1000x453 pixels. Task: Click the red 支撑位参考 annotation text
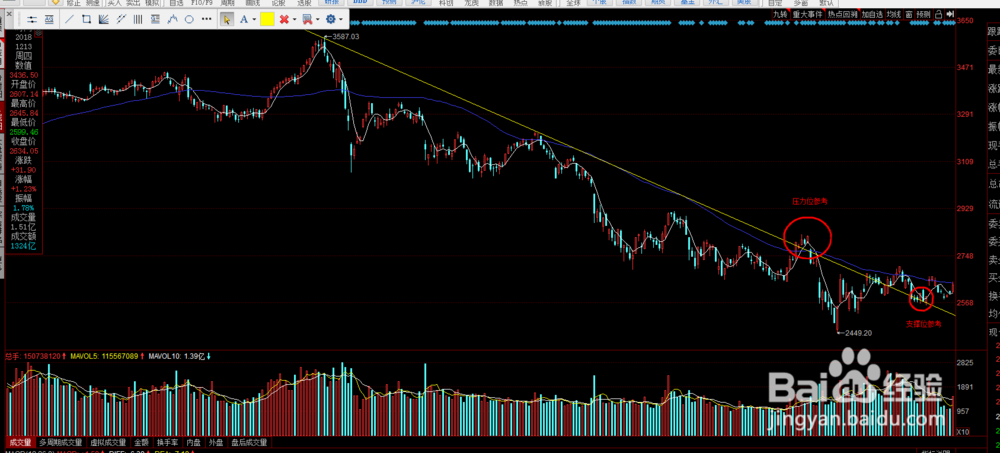pyautogui.click(x=923, y=323)
